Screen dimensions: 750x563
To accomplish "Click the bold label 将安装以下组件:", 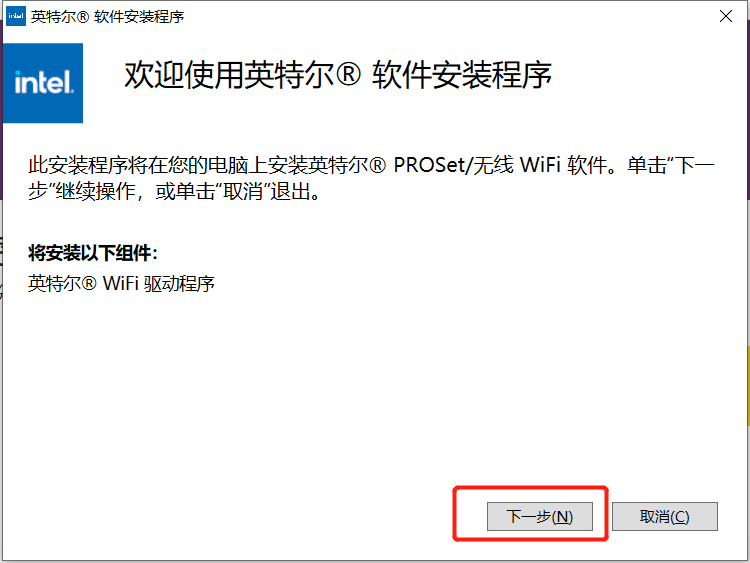I will click(92, 253).
